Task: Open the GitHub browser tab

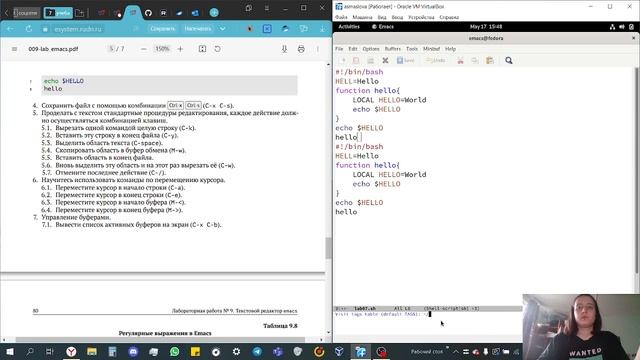Action: pos(148,13)
